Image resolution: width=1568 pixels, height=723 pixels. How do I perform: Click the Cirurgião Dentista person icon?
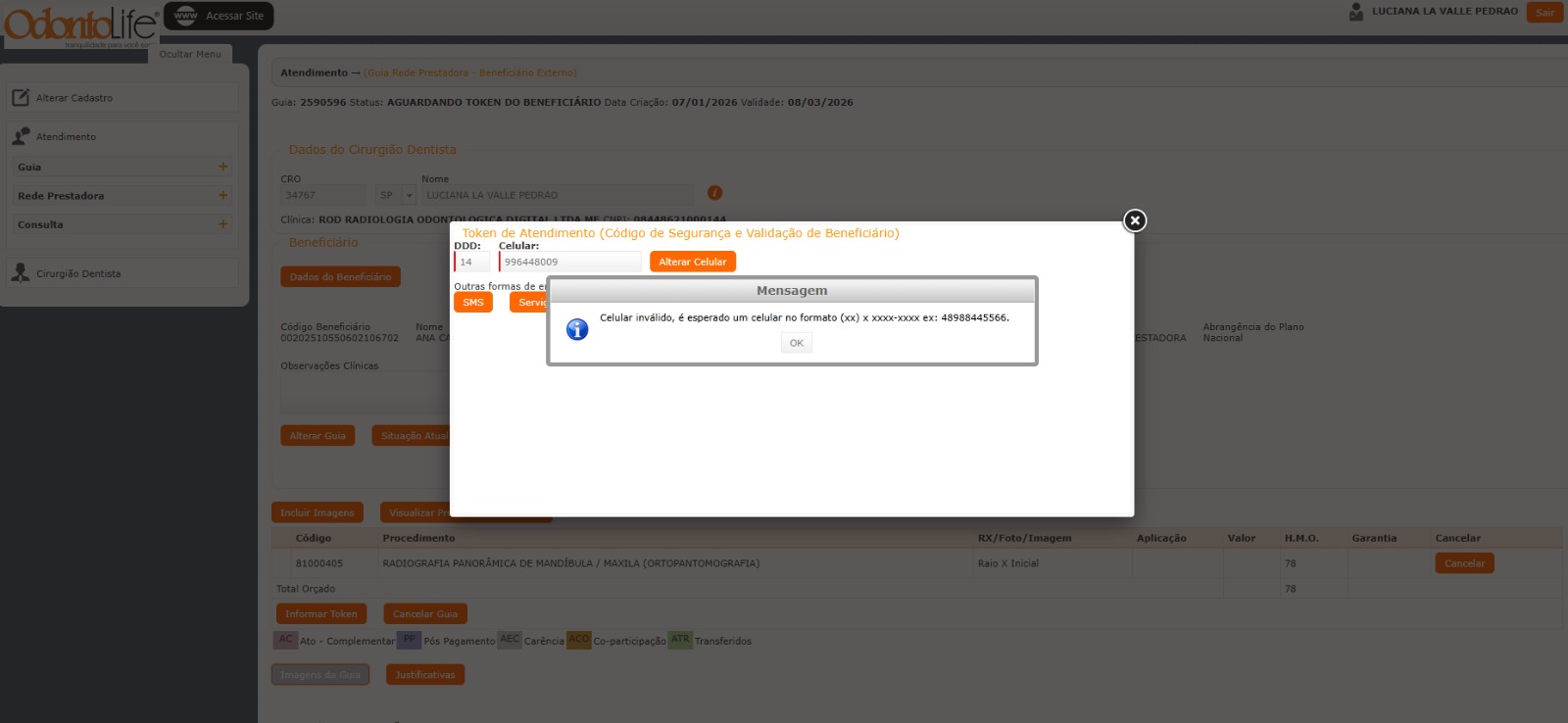point(21,272)
